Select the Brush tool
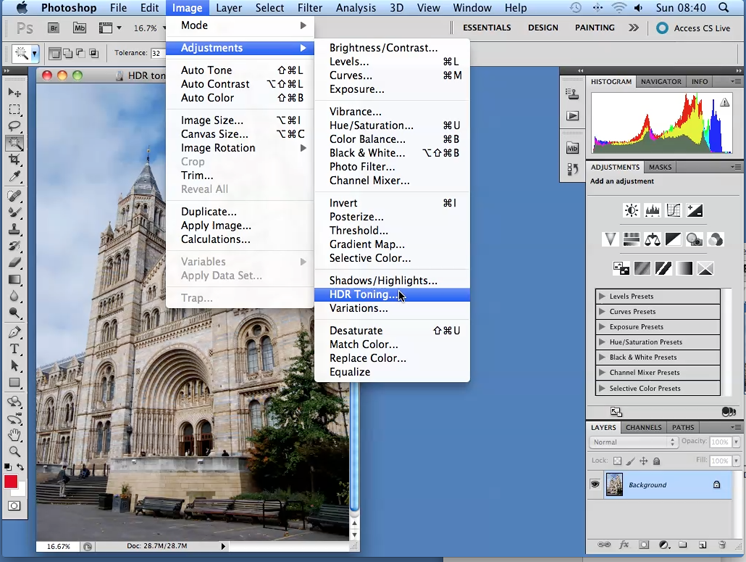 point(14,212)
